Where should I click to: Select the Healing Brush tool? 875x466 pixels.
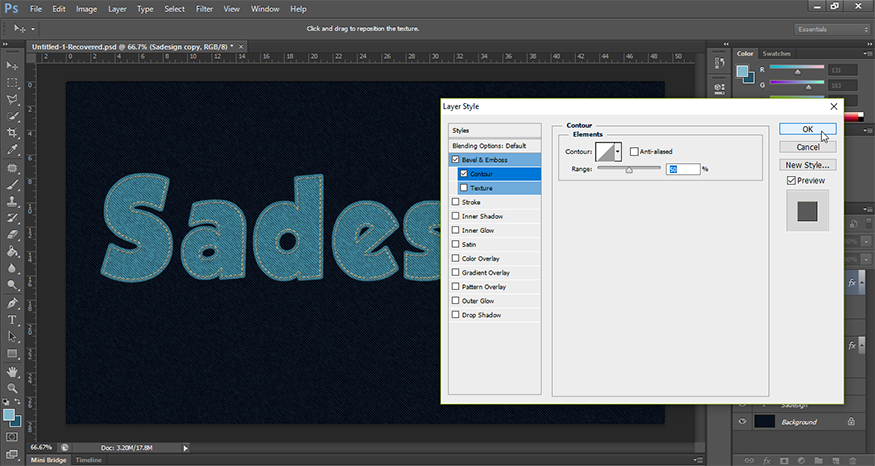12,168
